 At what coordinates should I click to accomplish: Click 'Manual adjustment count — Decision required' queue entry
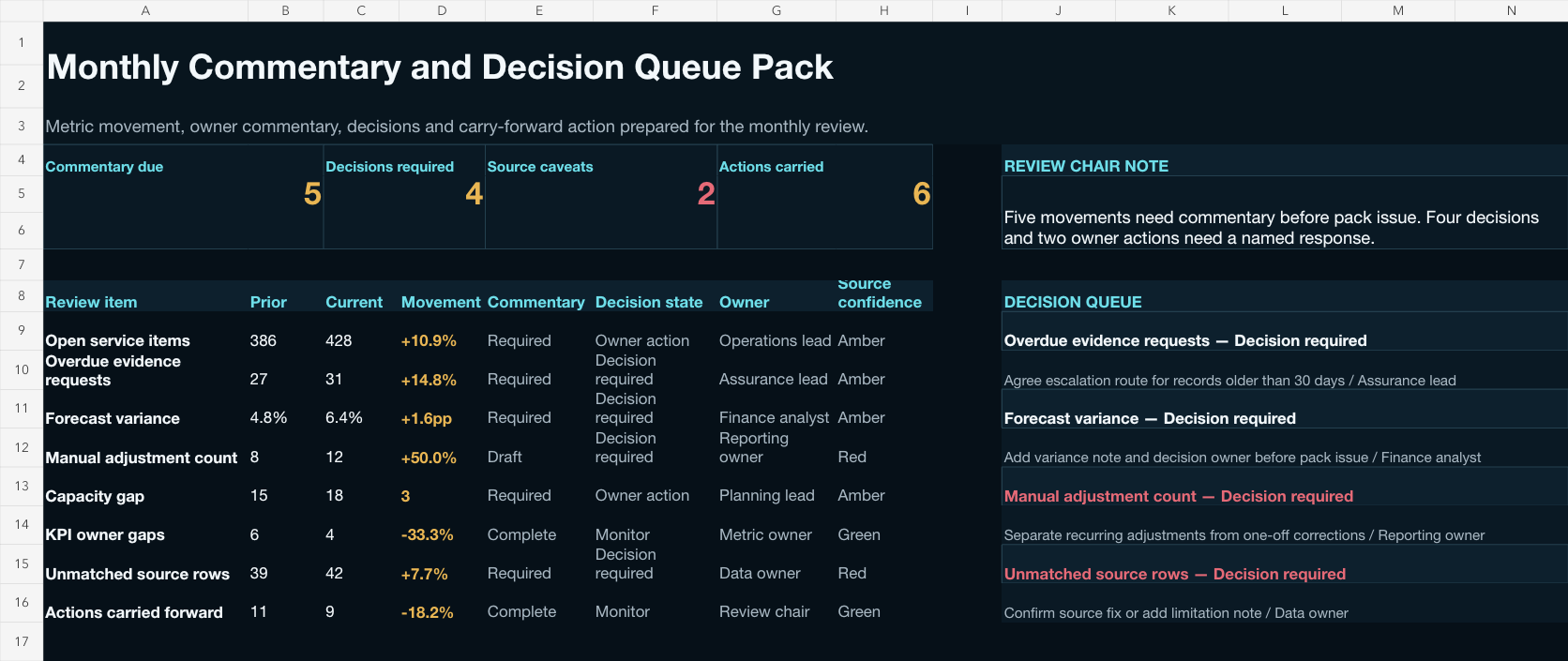pyautogui.click(x=1179, y=496)
